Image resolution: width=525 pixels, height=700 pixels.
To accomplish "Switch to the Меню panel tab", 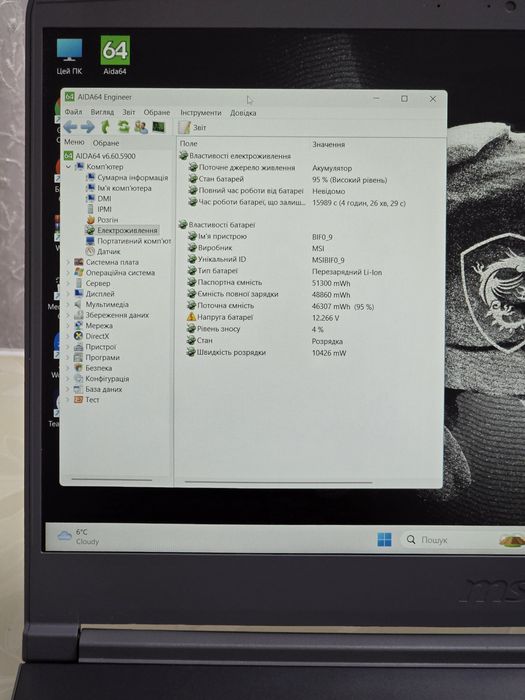I will [x=74, y=142].
